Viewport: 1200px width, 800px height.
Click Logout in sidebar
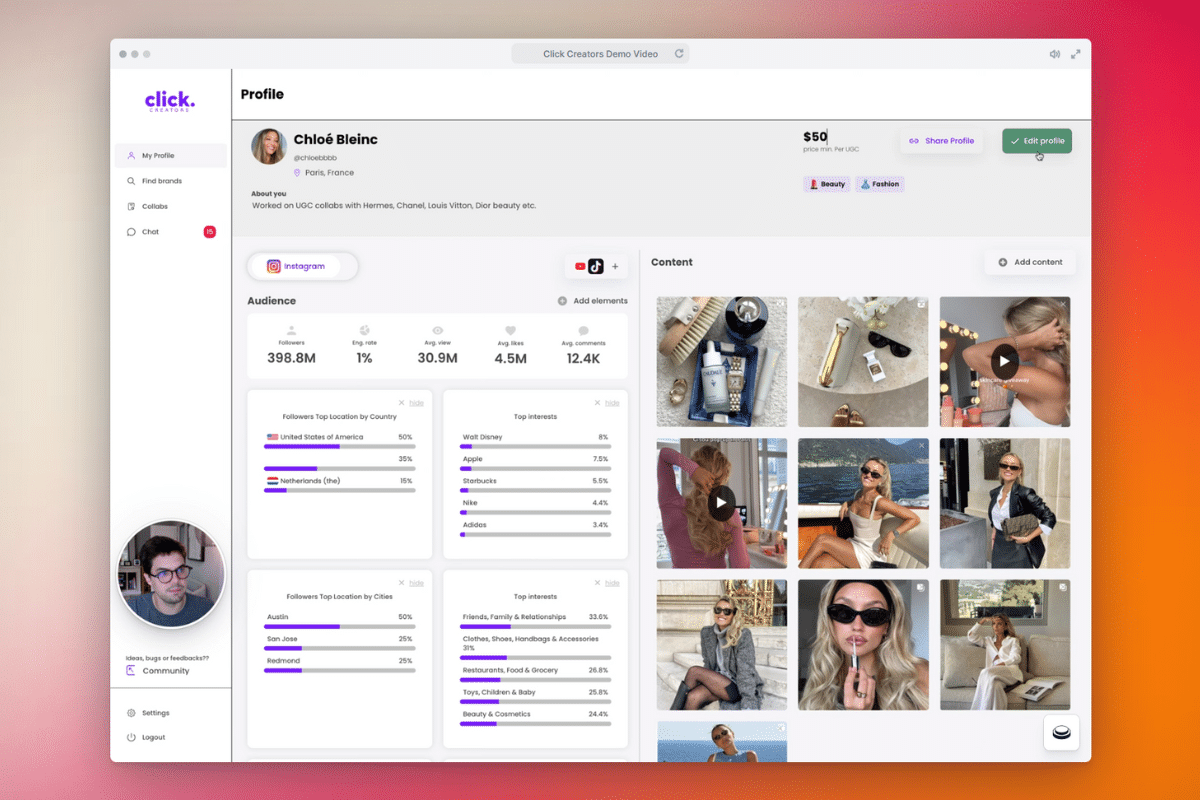(146, 737)
